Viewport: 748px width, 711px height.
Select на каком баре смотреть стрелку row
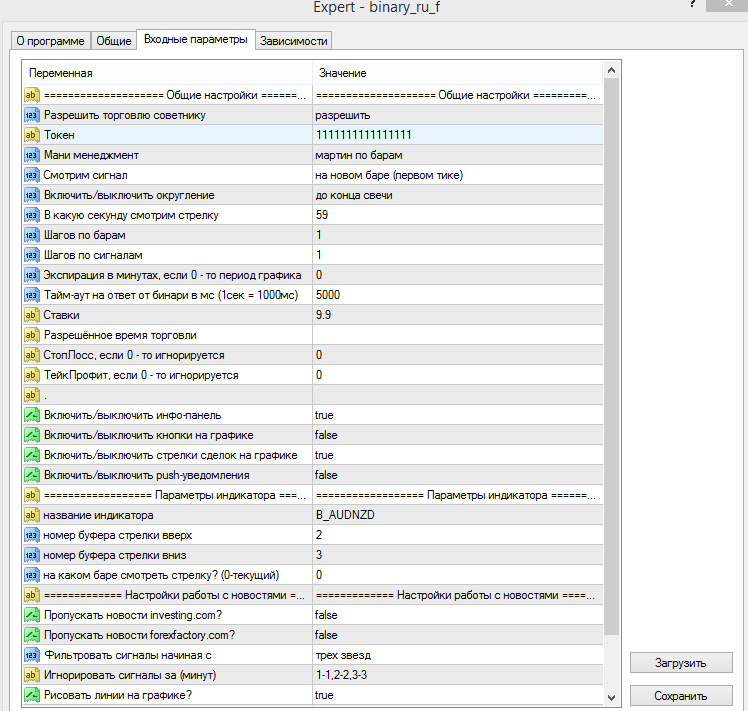pyautogui.click(x=313, y=575)
